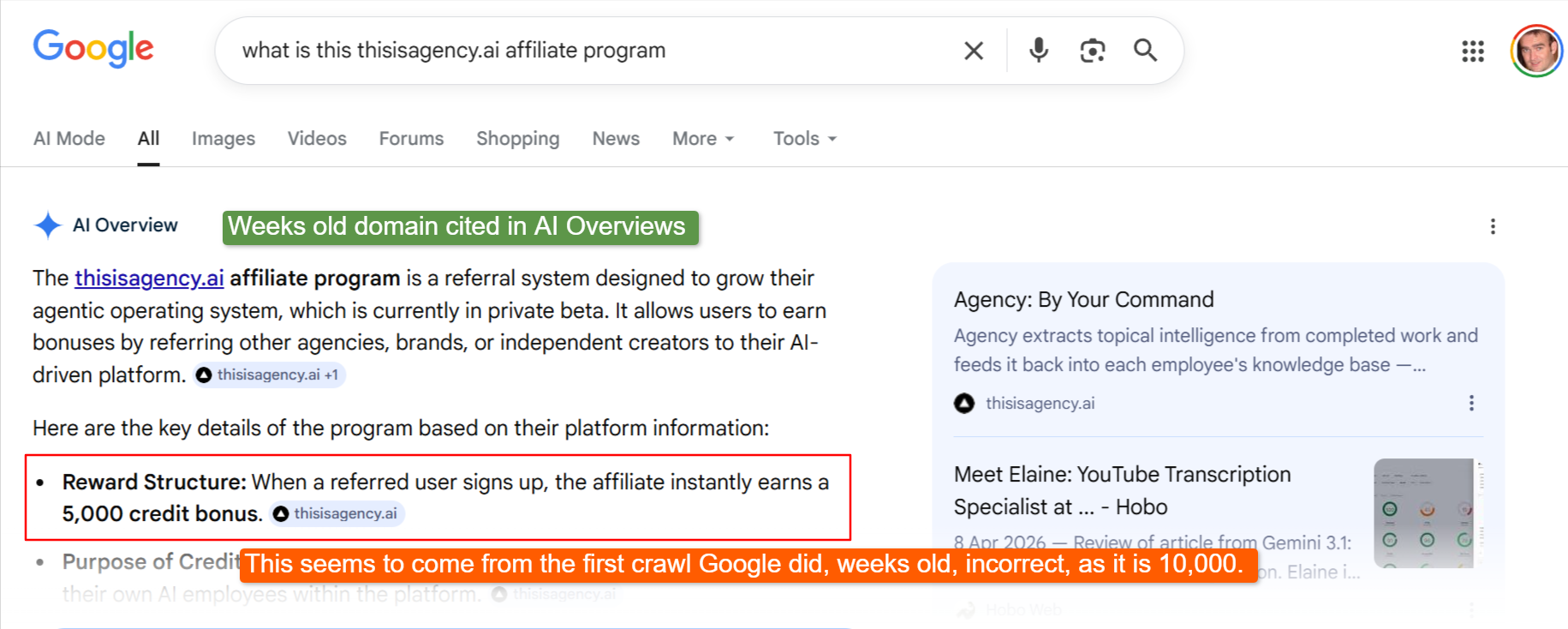Select the Forums tab
Image resolution: width=1568 pixels, height=629 pixels.
(x=411, y=138)
